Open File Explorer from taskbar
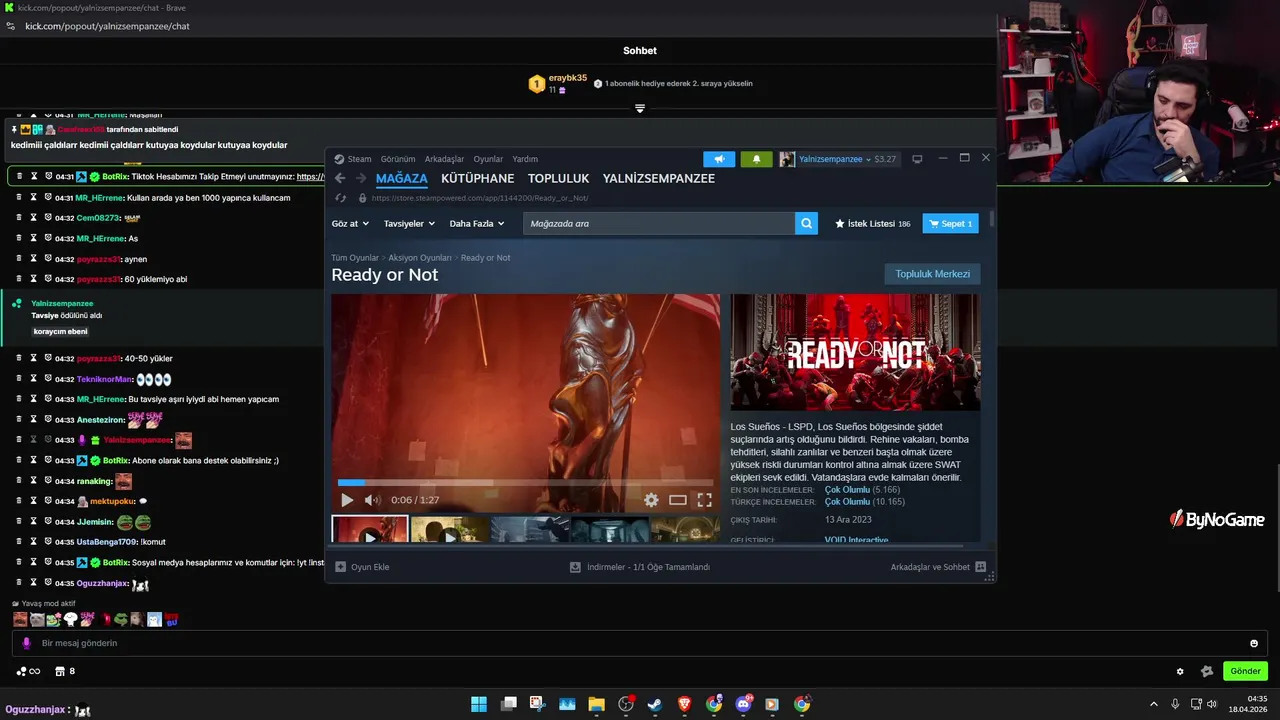This screenshot has height=720, width=1280. (596, 704)
